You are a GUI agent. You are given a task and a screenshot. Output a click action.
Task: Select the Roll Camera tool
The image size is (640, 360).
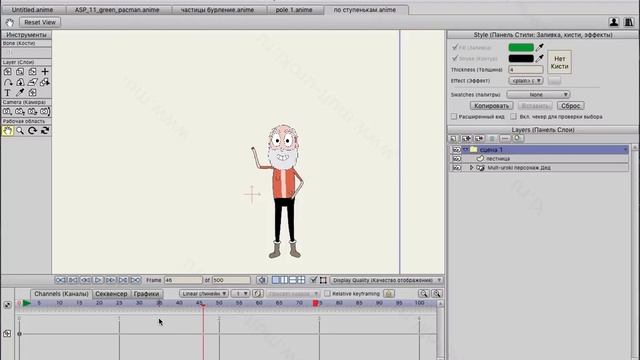[x=32, y=111]
